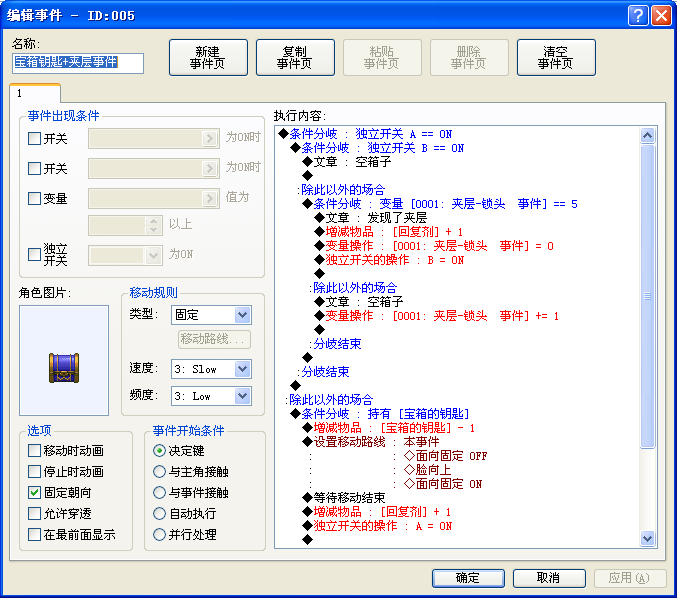Select 条件分歧：持有 [宝箱的钥匙] line
Viewport: 677px width, 598px height.
380,414
